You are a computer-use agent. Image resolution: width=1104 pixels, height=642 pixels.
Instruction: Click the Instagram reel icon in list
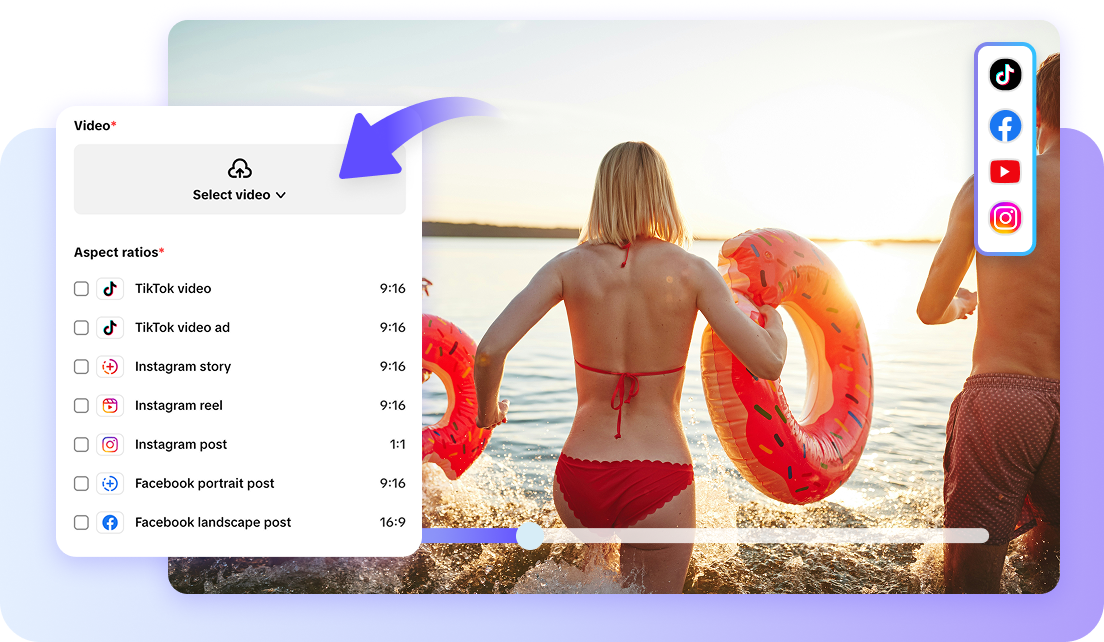(110, 405)
